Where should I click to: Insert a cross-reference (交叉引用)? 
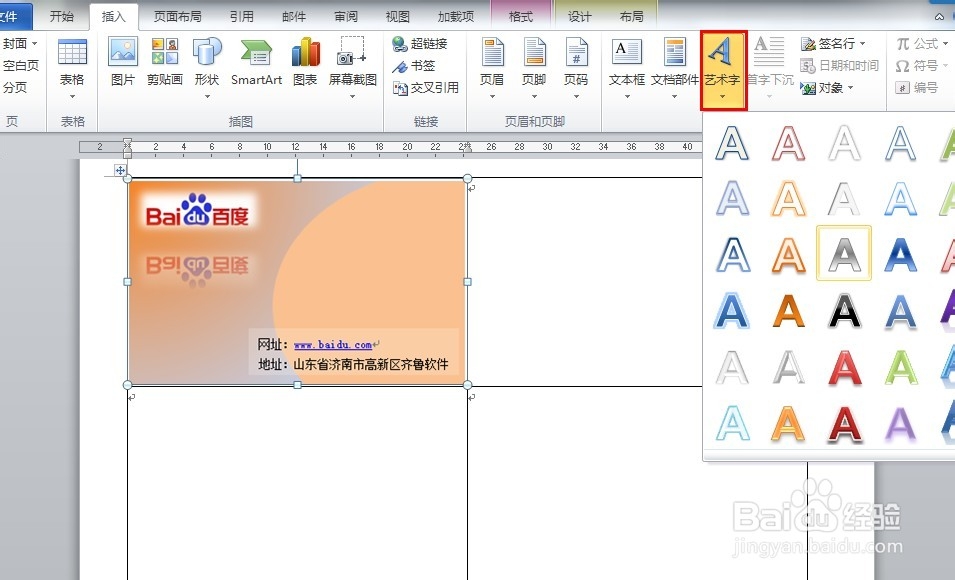425,86
